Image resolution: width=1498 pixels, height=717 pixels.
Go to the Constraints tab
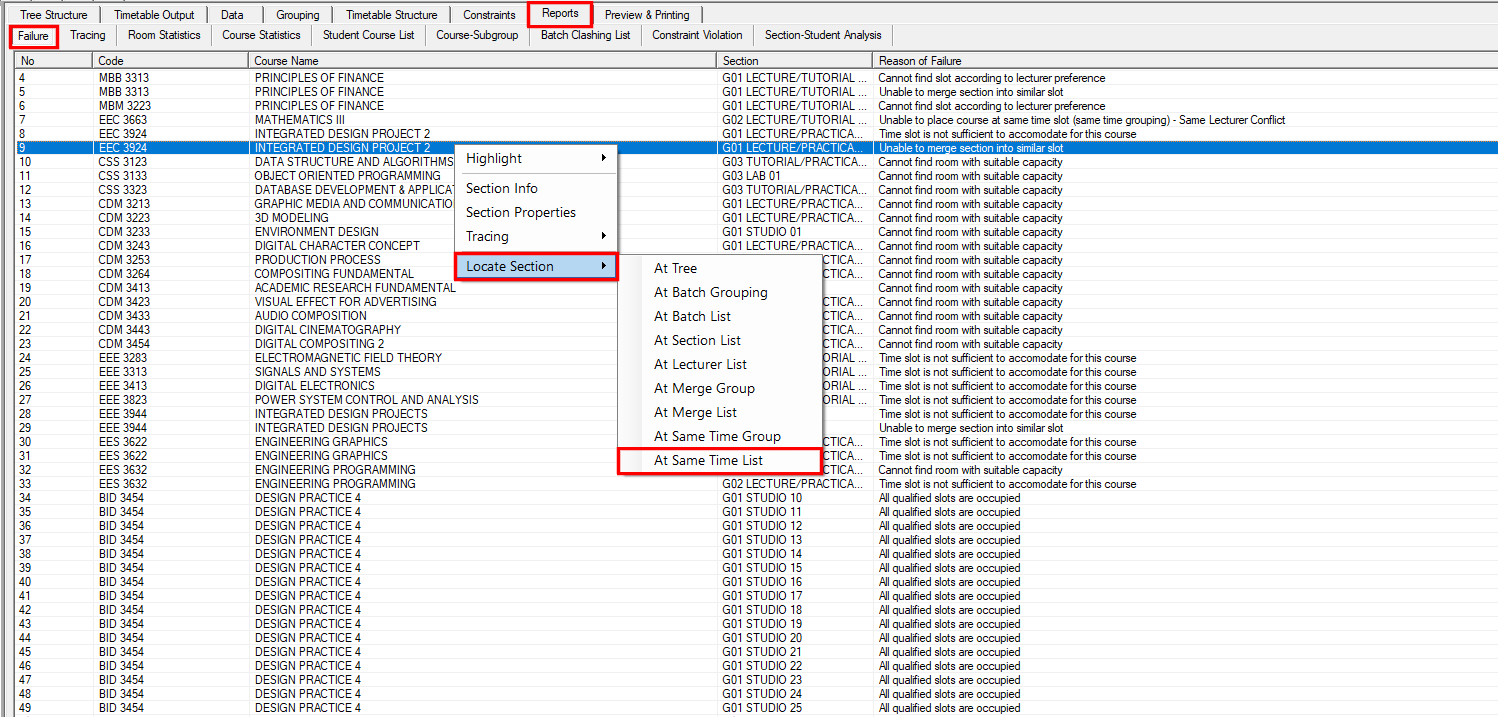[x=489, y=15]
